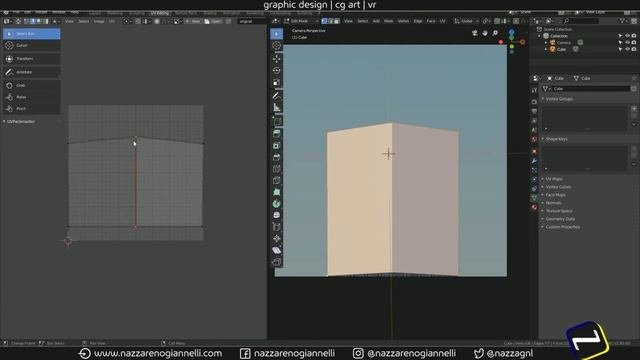Image resolution: width=640 pixels, height=360 pixels.
Task: Open the Vertex menu in 3D viewport
Action: [403, 21]
